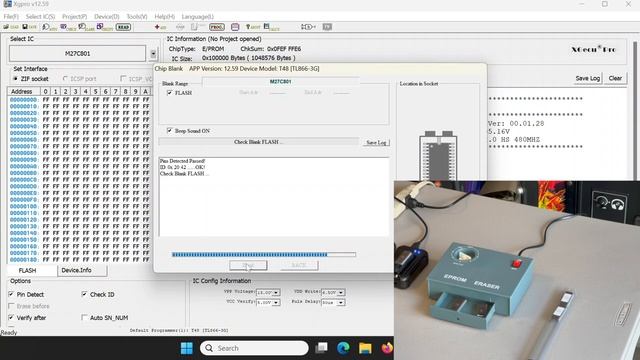
Task: Click the VERIFY toolbar icon
Action: tap(49, 27)
